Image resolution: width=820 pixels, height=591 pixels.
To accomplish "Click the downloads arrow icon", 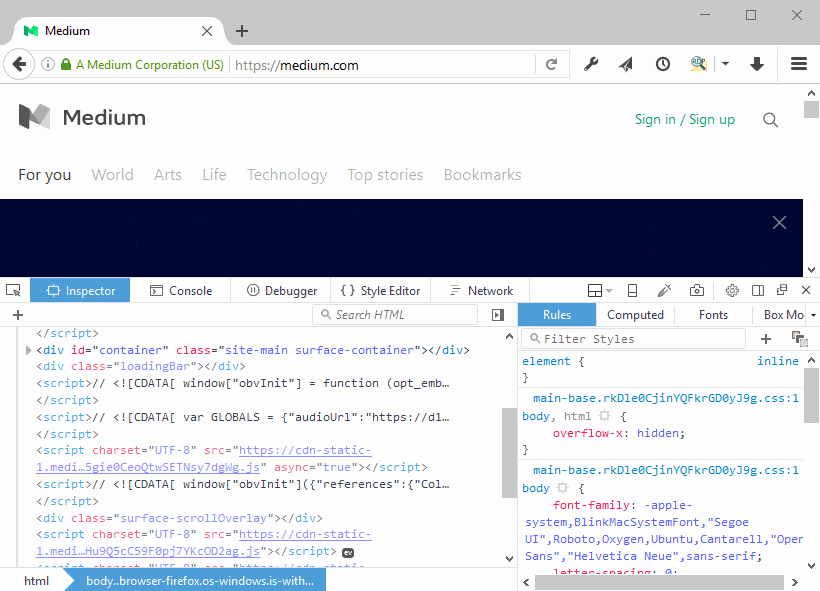I will point(757,65).
